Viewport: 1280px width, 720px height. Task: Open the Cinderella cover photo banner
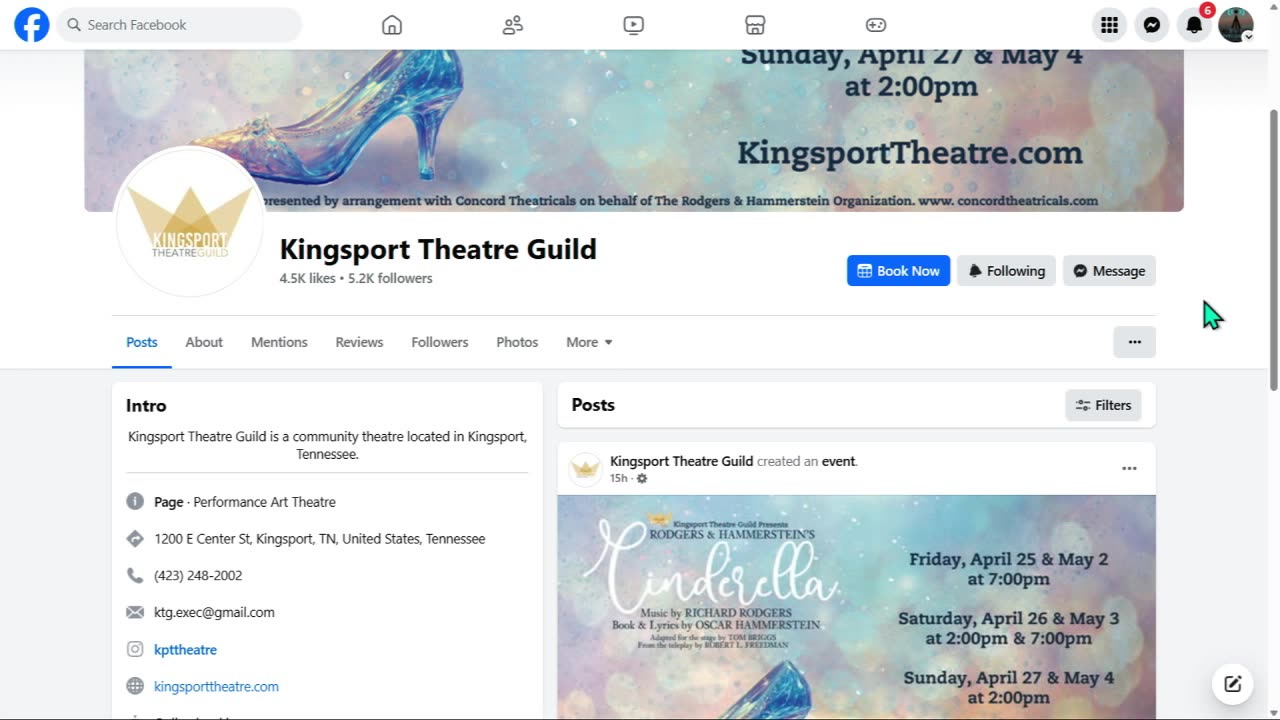[634, 130]
